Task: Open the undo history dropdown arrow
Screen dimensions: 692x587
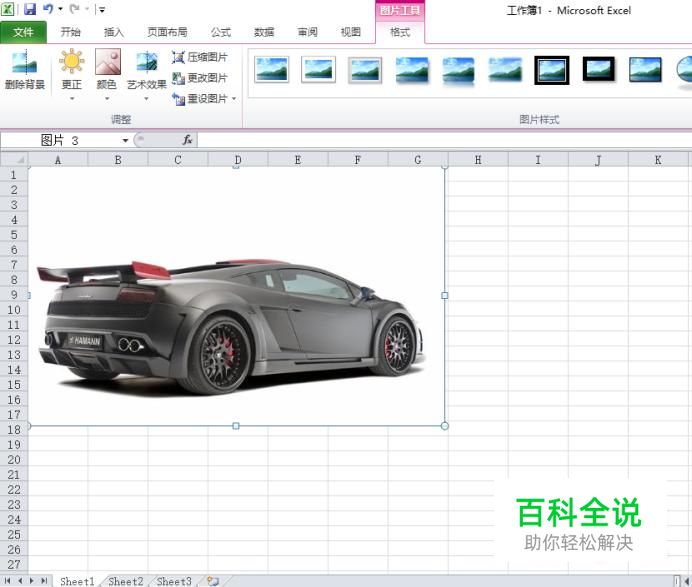Action: [x=60, y=9]
